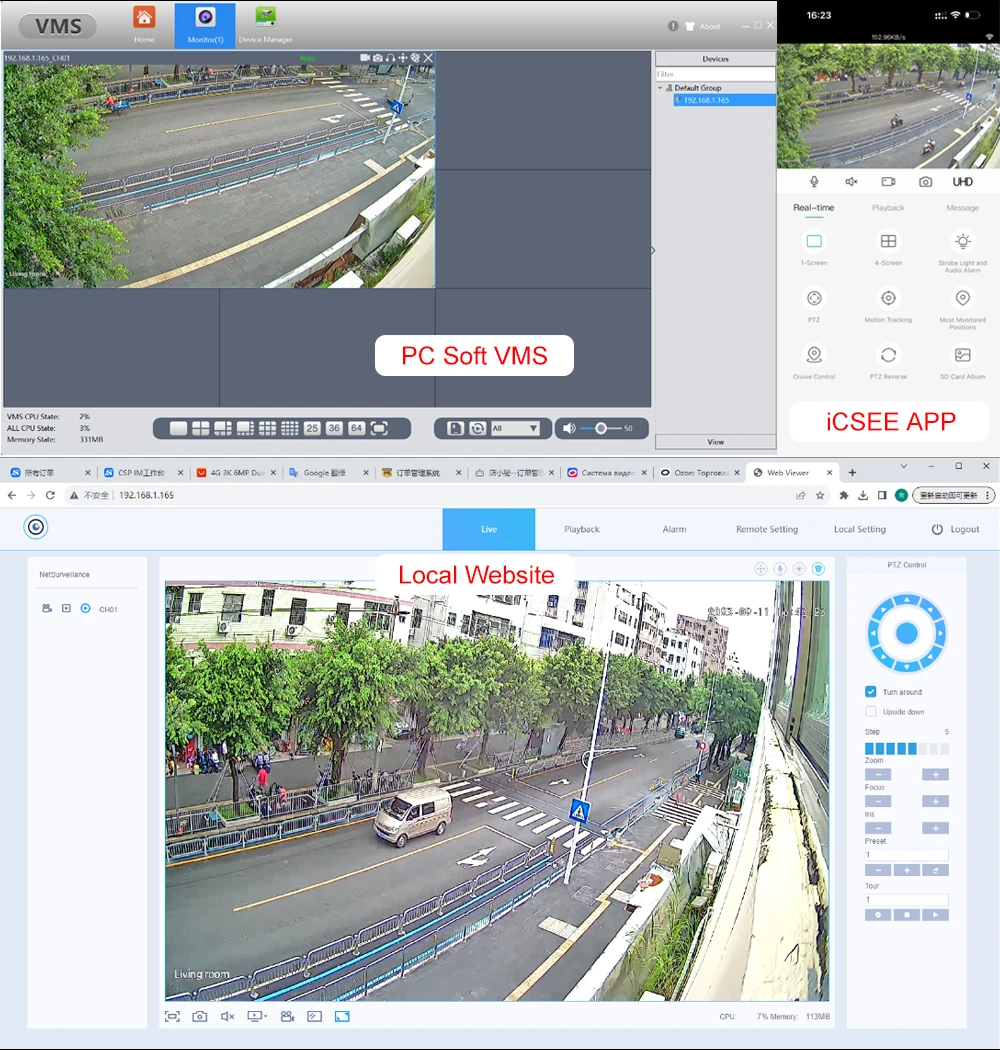Open PTZ control in iCSEE app
Screen dimensions: 1000x1050
tap(814, 305)
